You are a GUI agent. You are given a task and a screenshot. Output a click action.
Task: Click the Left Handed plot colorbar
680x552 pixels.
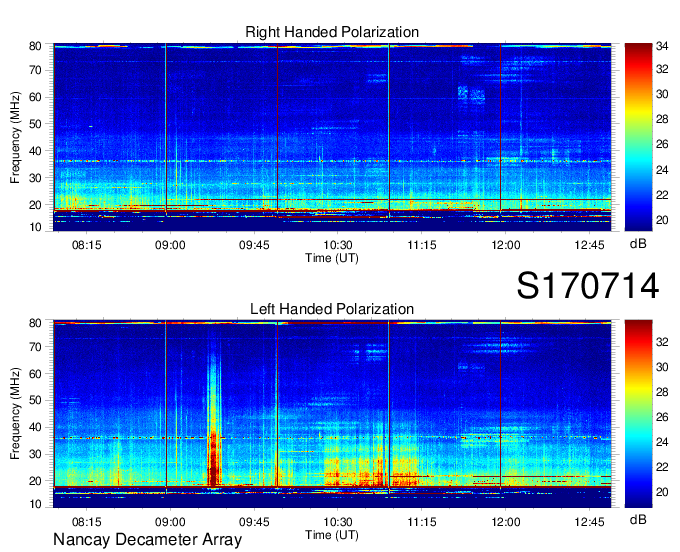pyautogui.click(x=638, y=414)
